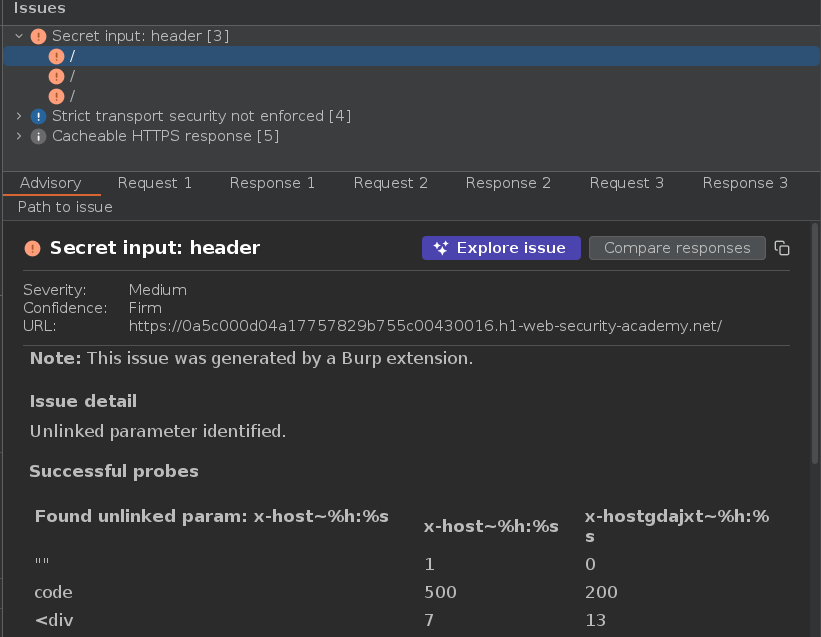This screenshot has height=637, width=821.
Task: Click the copy icon beside Compare responses
Action: point(782,248)
